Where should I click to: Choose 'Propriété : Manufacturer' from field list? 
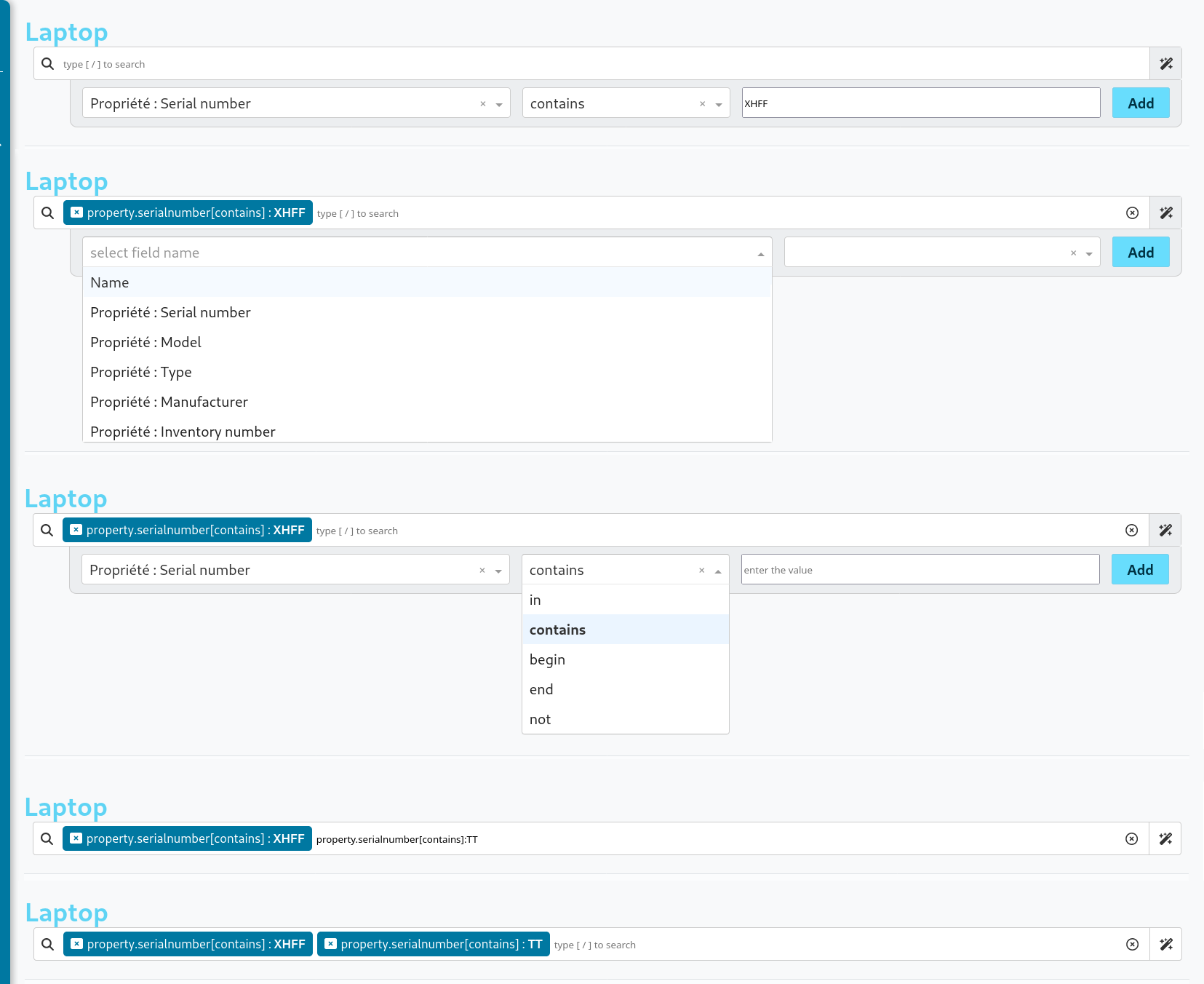coord(169,402)
